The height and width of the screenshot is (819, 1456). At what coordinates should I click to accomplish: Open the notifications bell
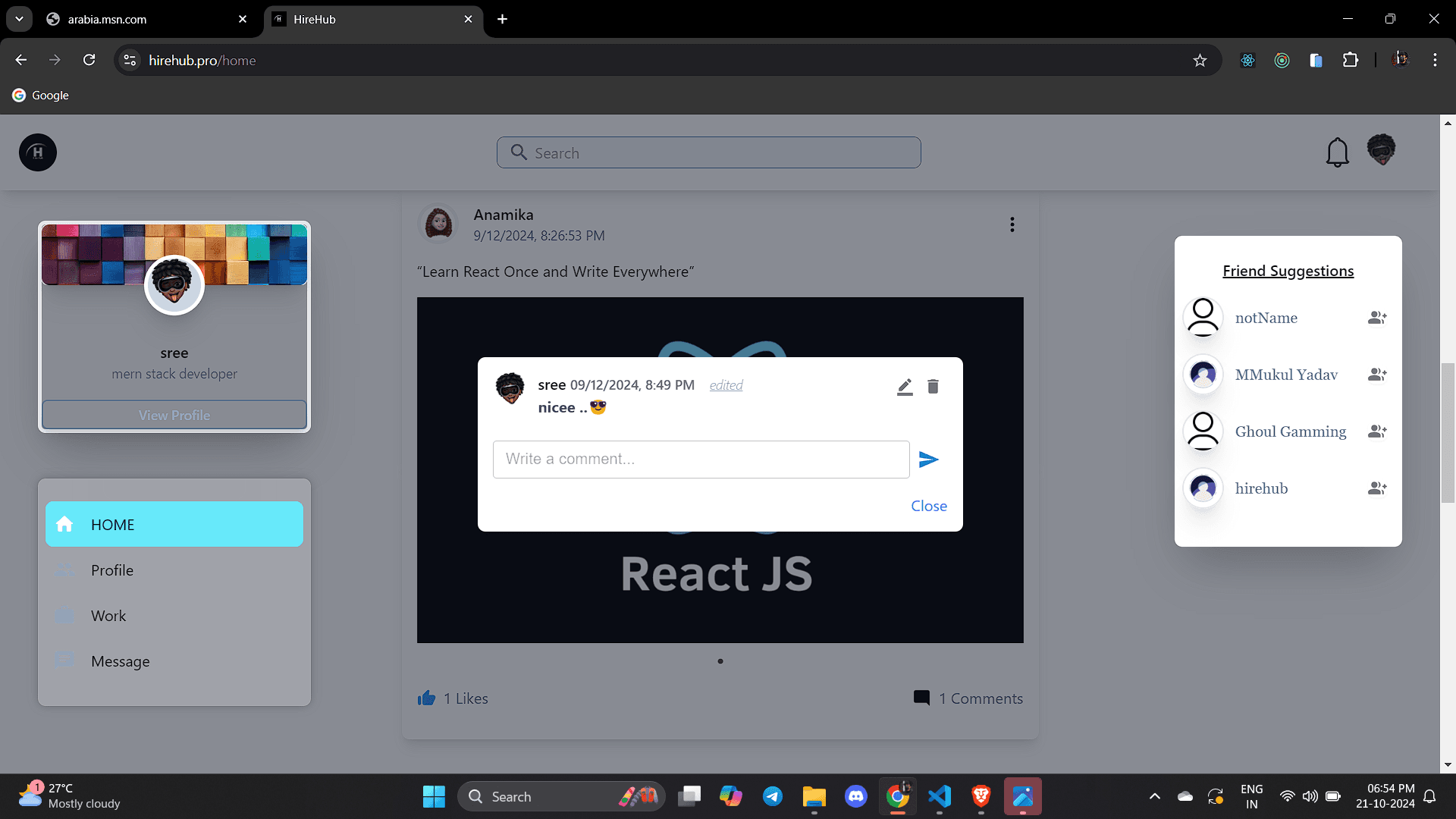click(1337, 152)
